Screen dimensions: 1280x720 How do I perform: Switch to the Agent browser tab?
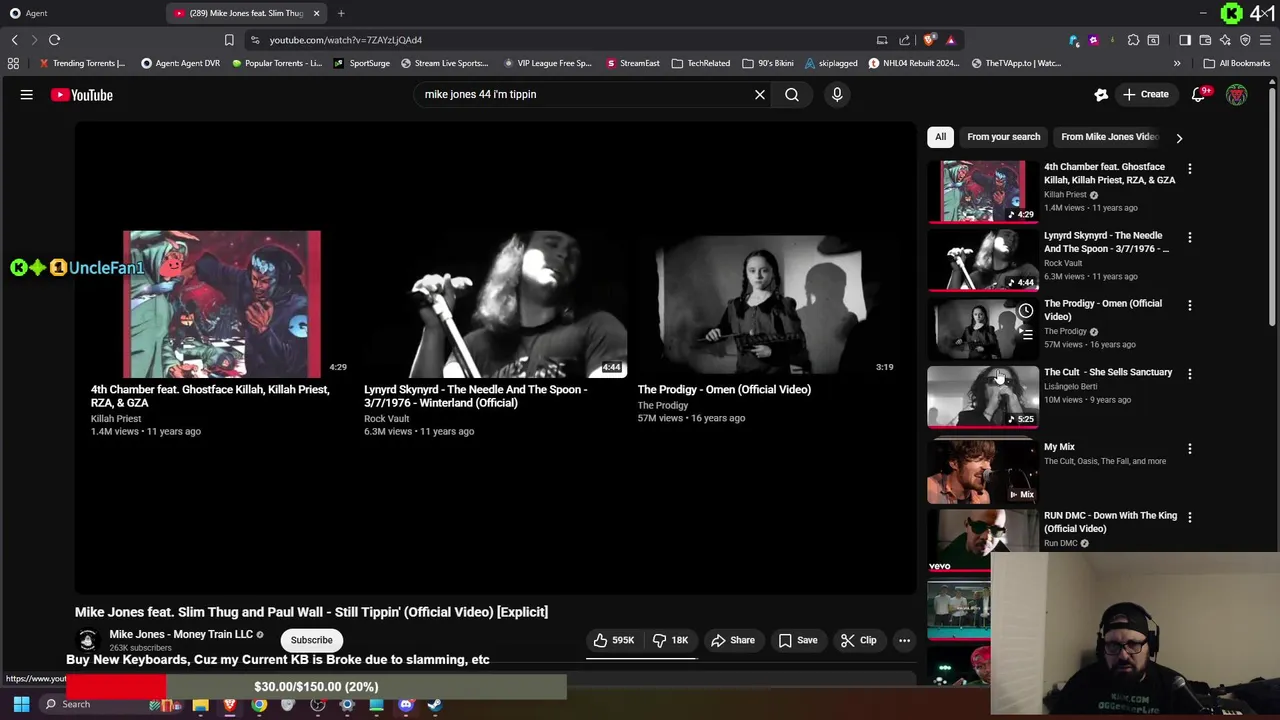[x=80, y=13]
